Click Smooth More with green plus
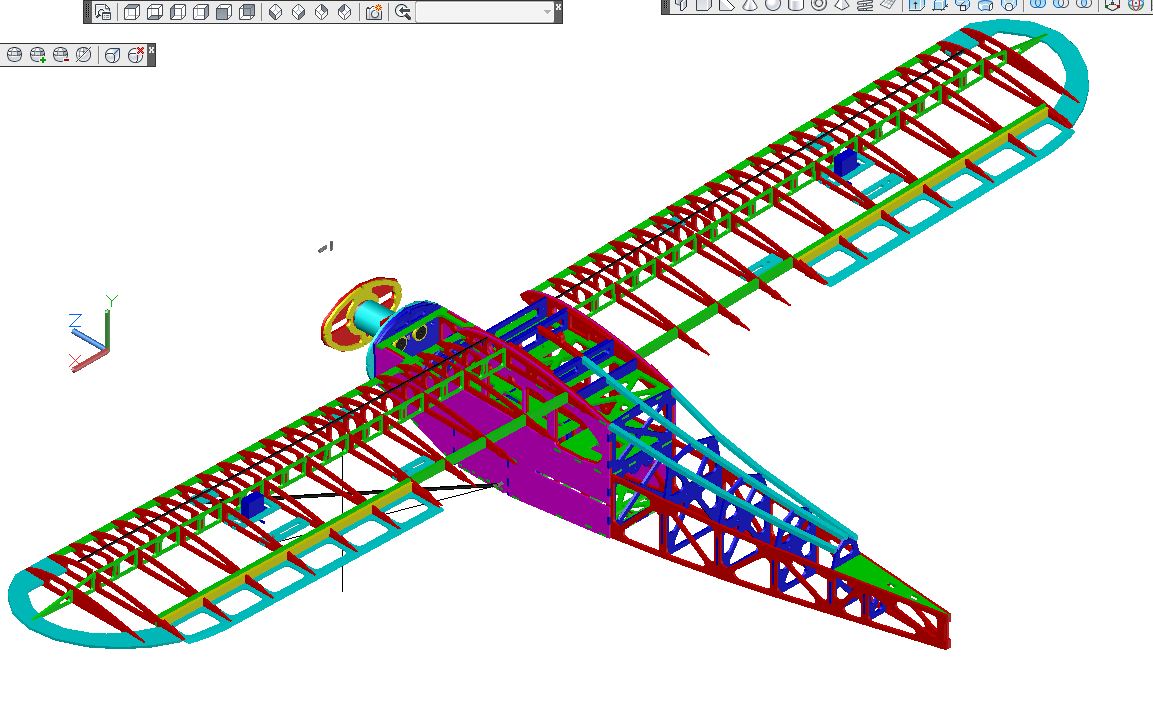Image resolution: width=1153 pixels, height=721 pixels. (x=37, y=54)
